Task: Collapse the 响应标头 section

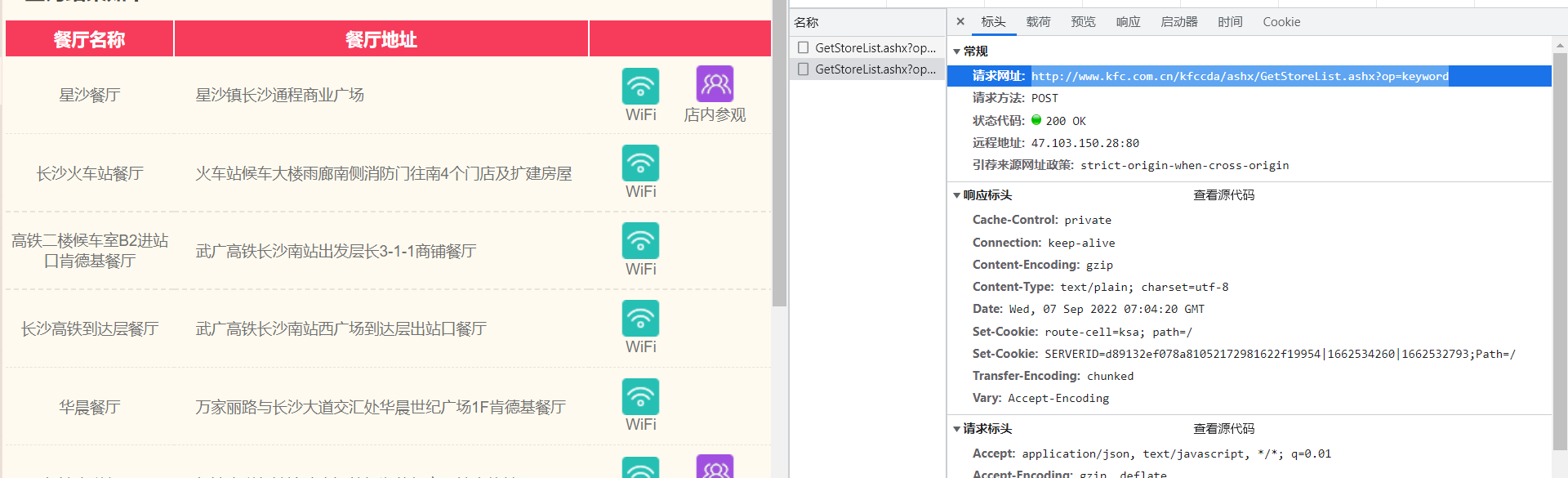Action: (x=957, y=195)
